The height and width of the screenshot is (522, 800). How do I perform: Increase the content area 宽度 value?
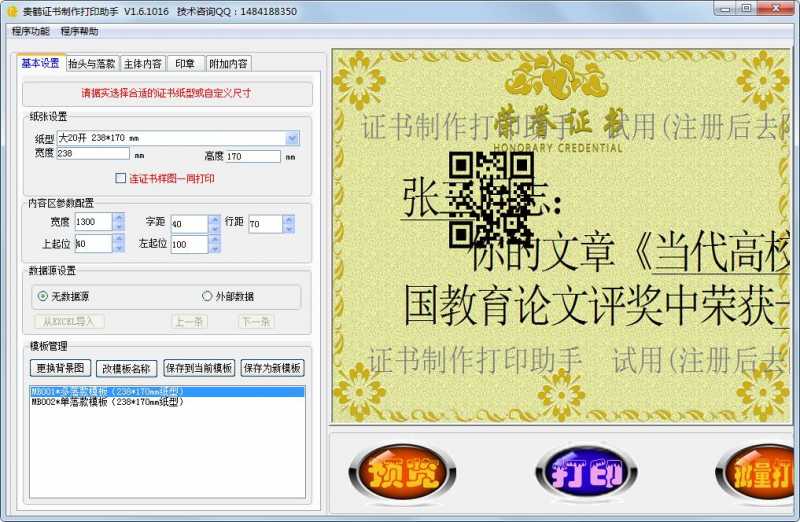119,217
